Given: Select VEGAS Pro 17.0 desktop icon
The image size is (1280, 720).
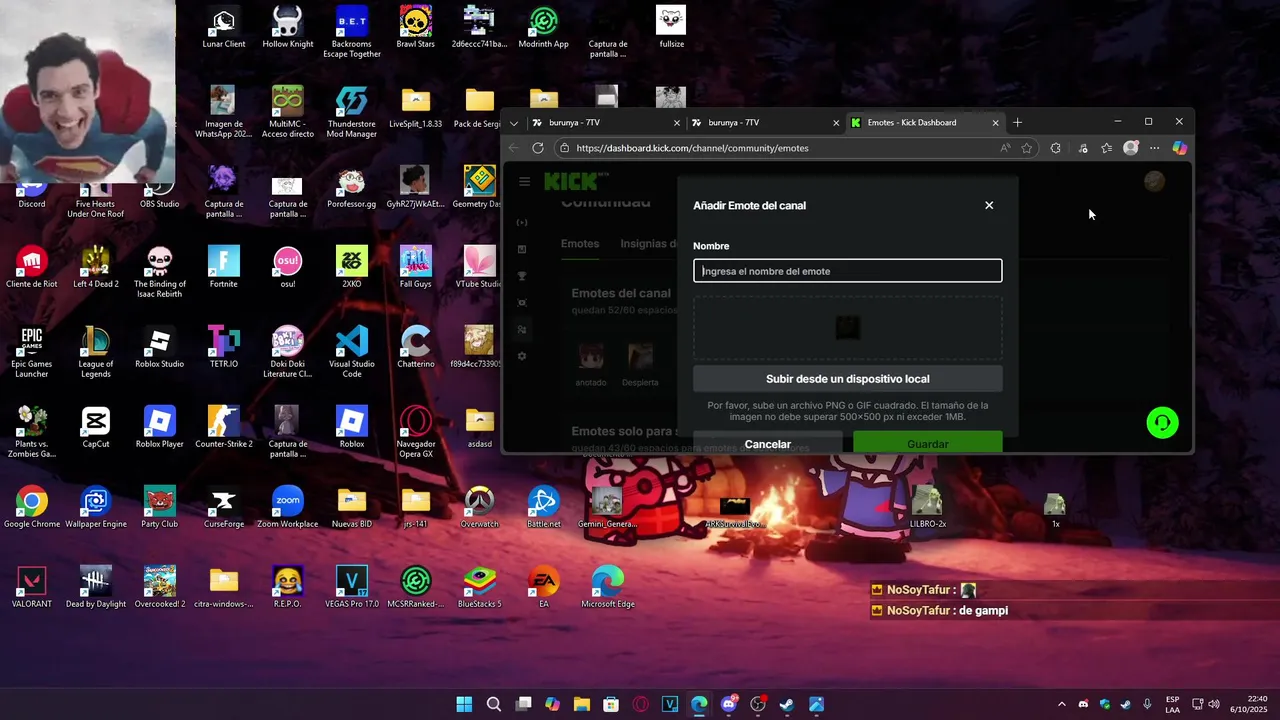Looking at the screenshot, I should pos(352,588).
